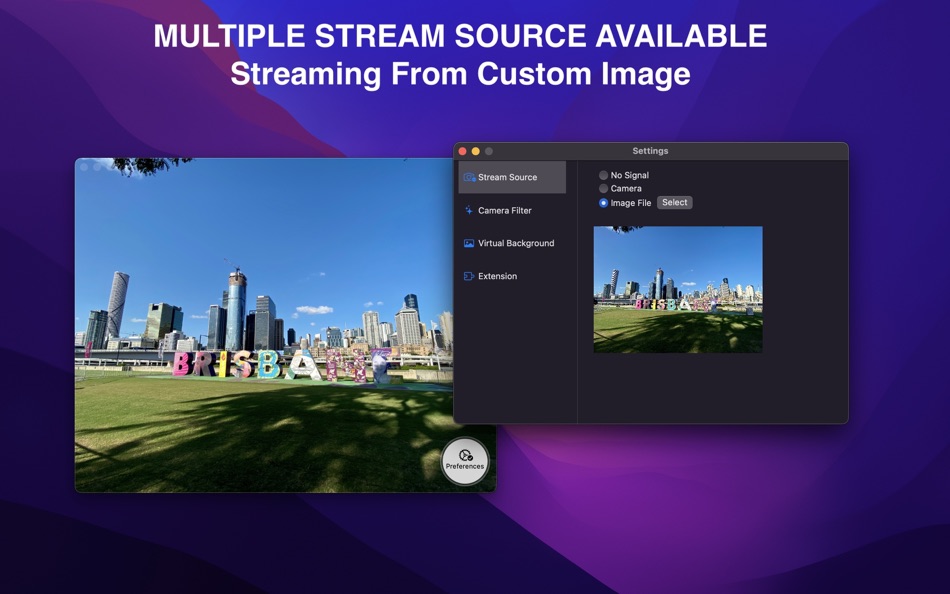Select the No Signal radio button
This screenshot has width=950, height=594.
tap(603, 175)
